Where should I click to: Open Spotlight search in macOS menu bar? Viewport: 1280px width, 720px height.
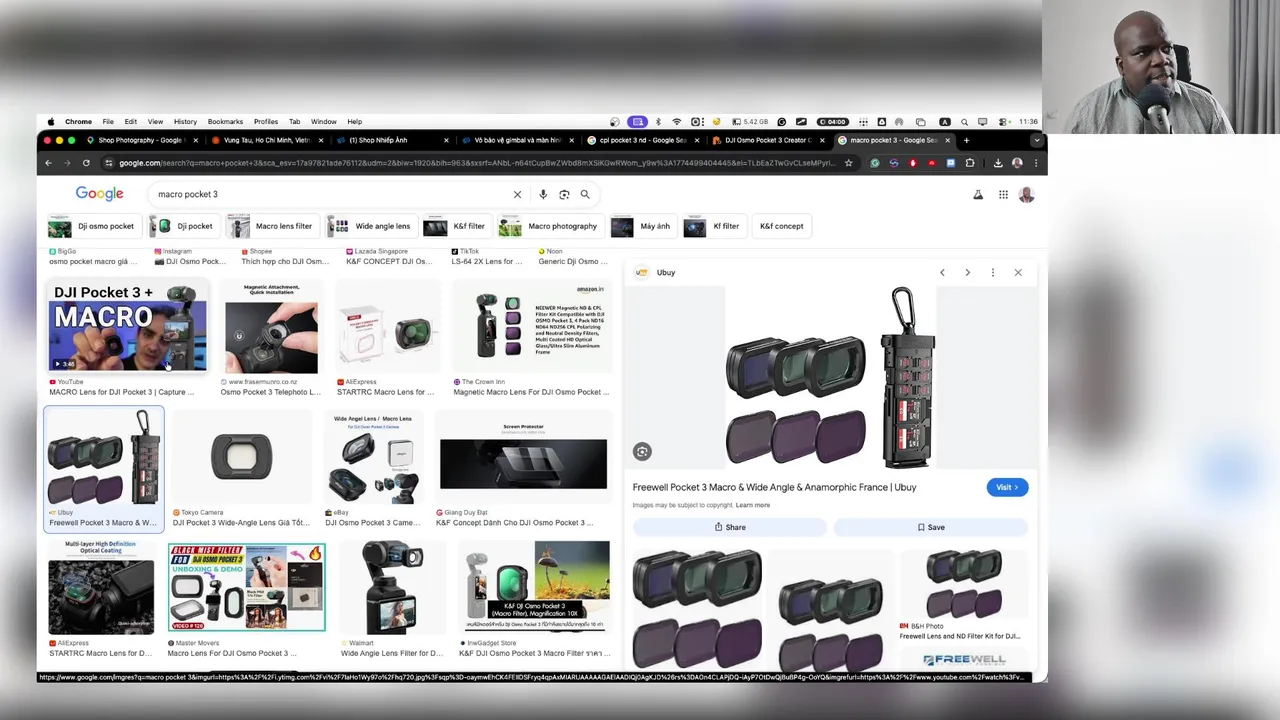coord(964,122)
